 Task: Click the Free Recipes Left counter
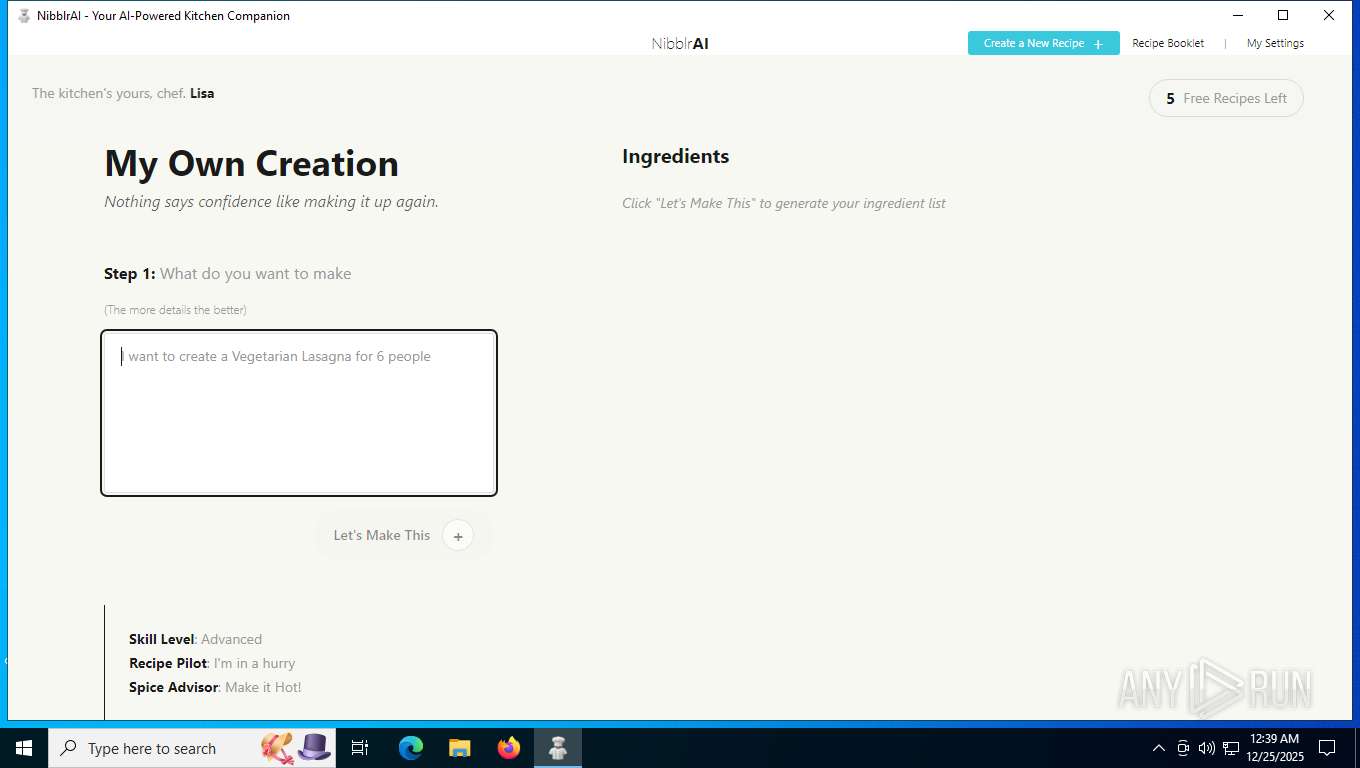pyautogui.click(x=1226, y=98)
